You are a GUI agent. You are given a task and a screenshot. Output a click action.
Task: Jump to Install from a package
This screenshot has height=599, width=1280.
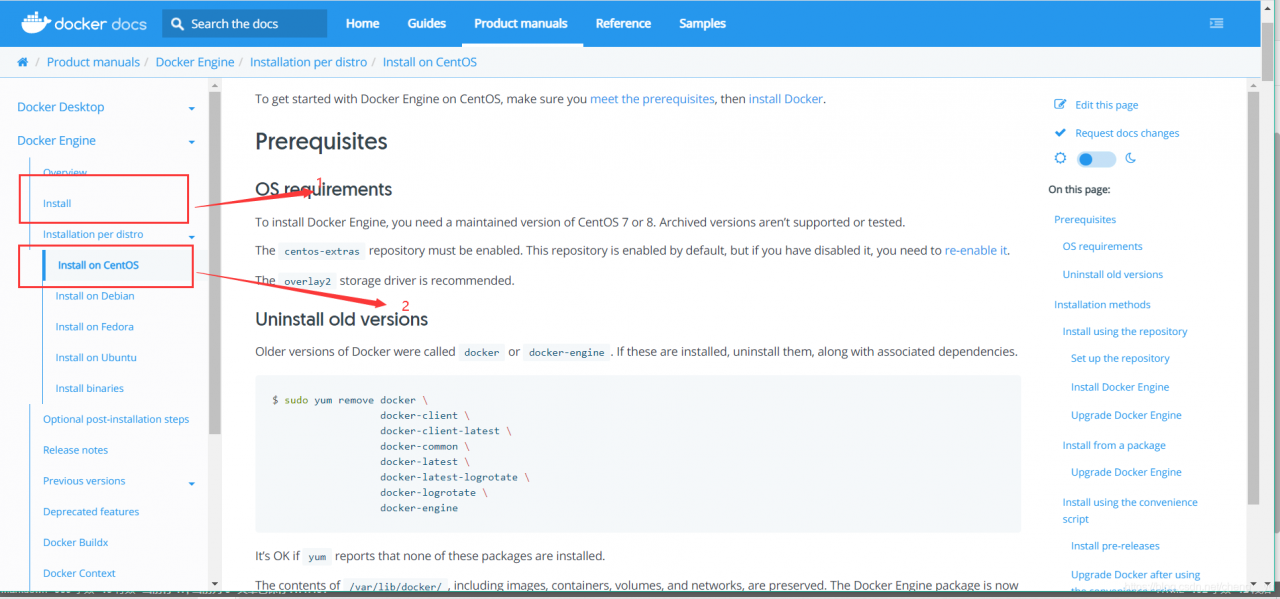(1114, 445)
